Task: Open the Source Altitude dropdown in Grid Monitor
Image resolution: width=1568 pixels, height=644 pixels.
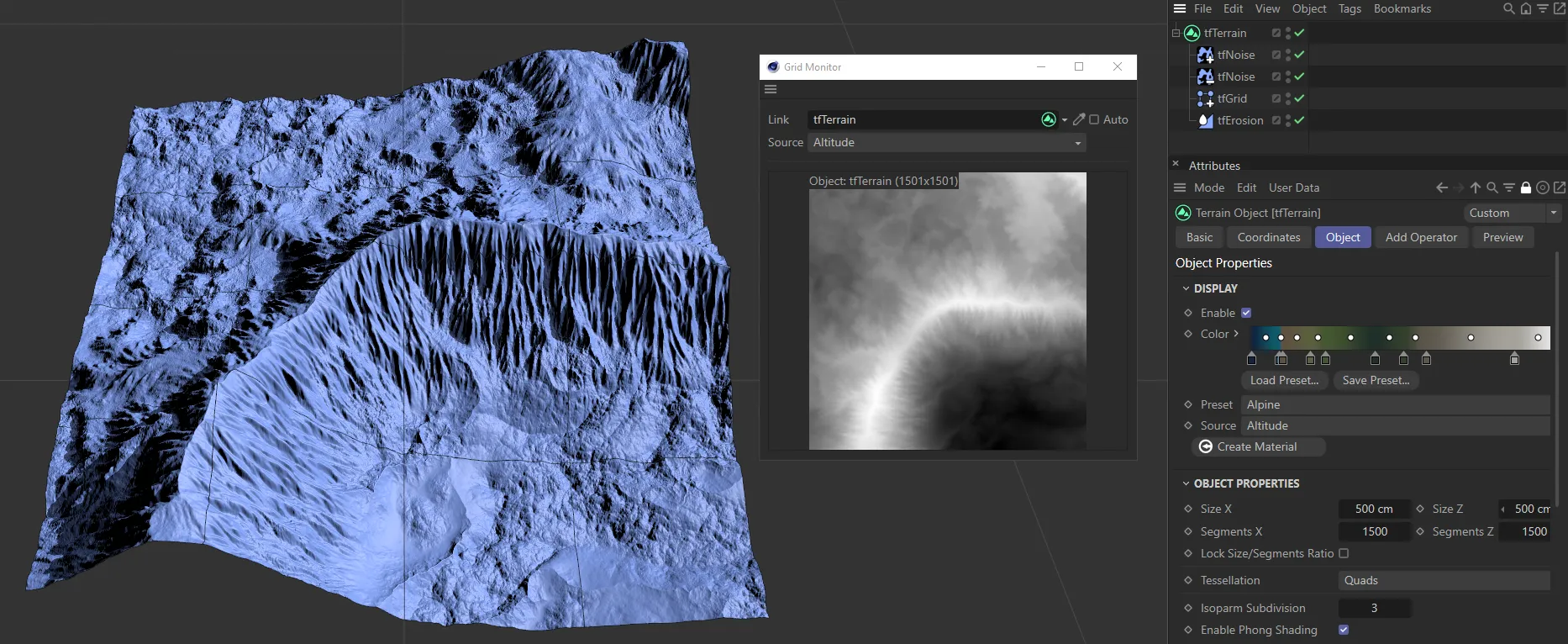Action: pos(946,143)
